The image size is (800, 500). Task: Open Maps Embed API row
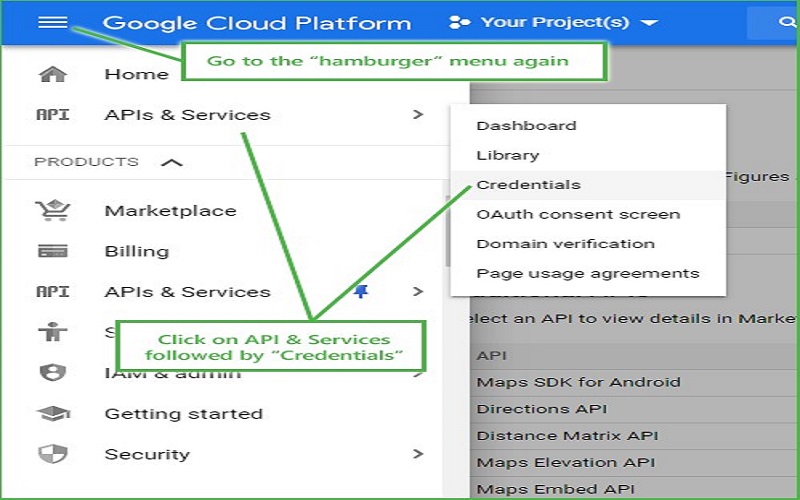click(x=555, y=489)
